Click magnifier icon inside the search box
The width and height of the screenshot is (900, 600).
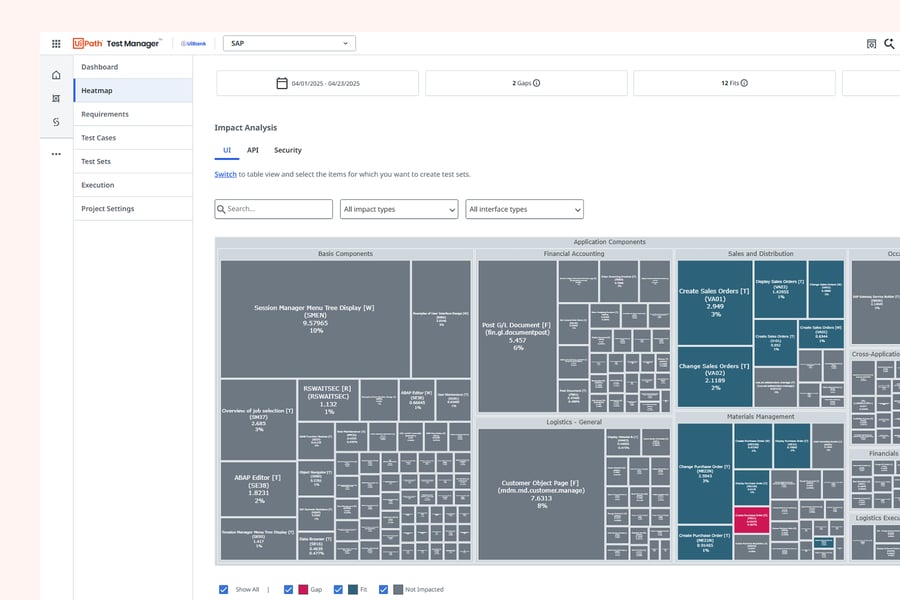tap(221, 209)
